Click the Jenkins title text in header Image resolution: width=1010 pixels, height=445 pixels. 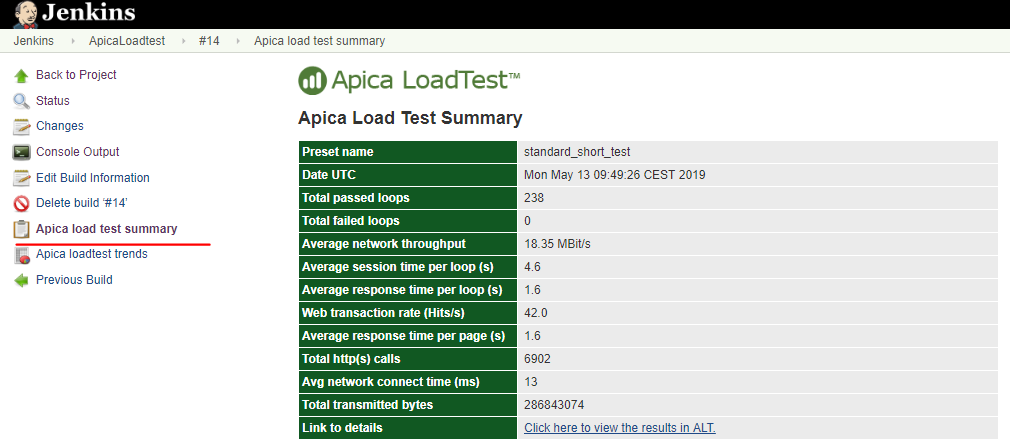pos(89,12)
